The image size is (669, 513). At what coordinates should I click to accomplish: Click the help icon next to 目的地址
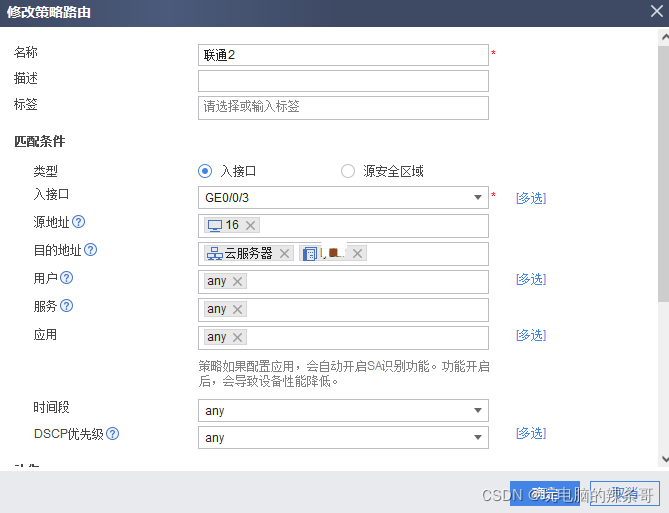[90, 250]
